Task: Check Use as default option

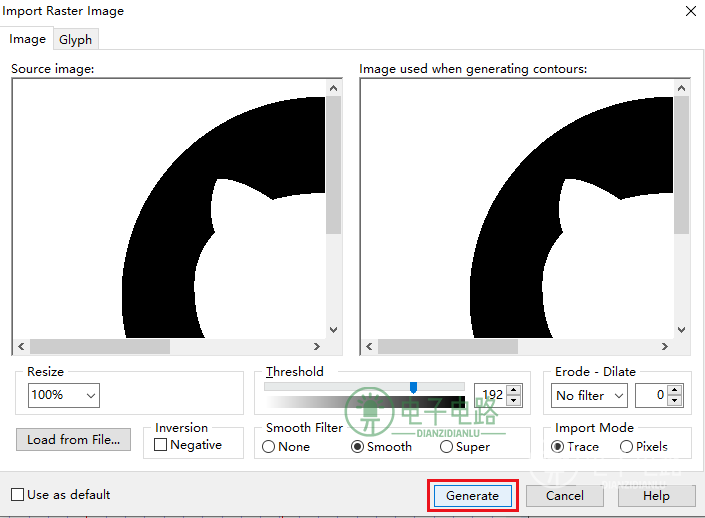Action: point(18,495)
